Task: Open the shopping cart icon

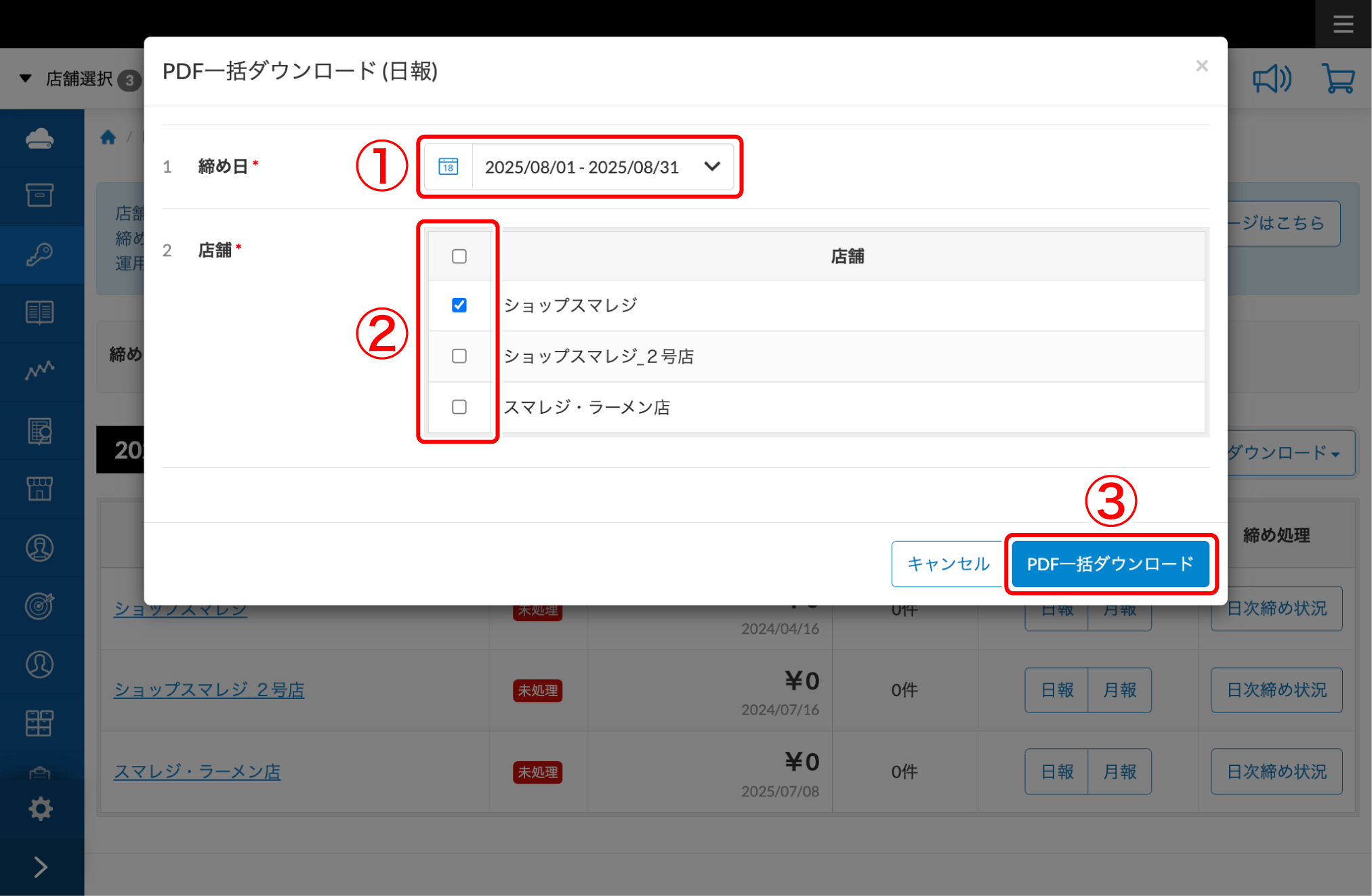Action: [1338, 79]
